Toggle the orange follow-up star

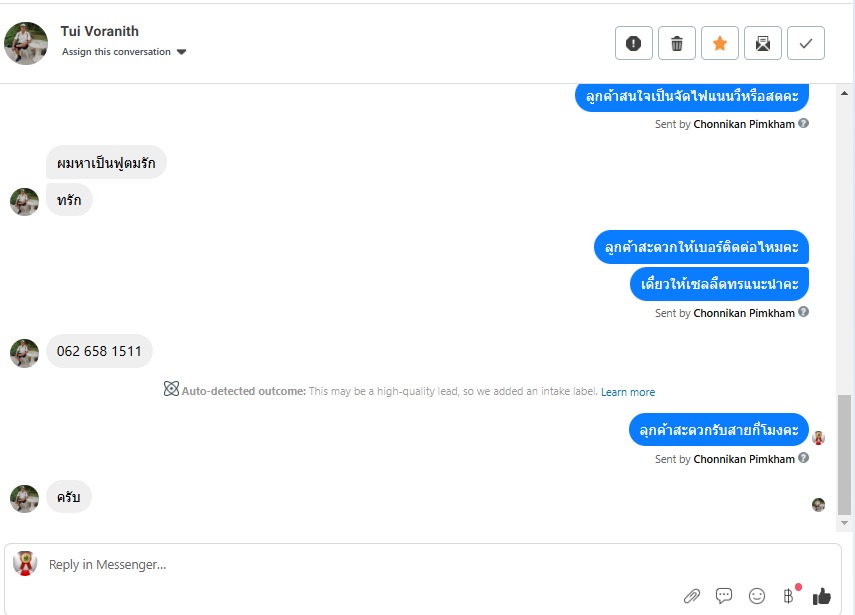pyautogui.click(x=720, y=43)
